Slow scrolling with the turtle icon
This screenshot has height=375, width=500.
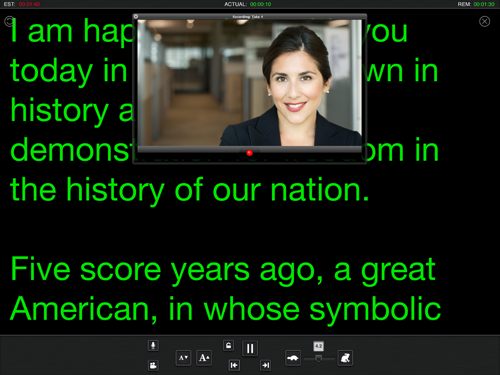[293, 358]
